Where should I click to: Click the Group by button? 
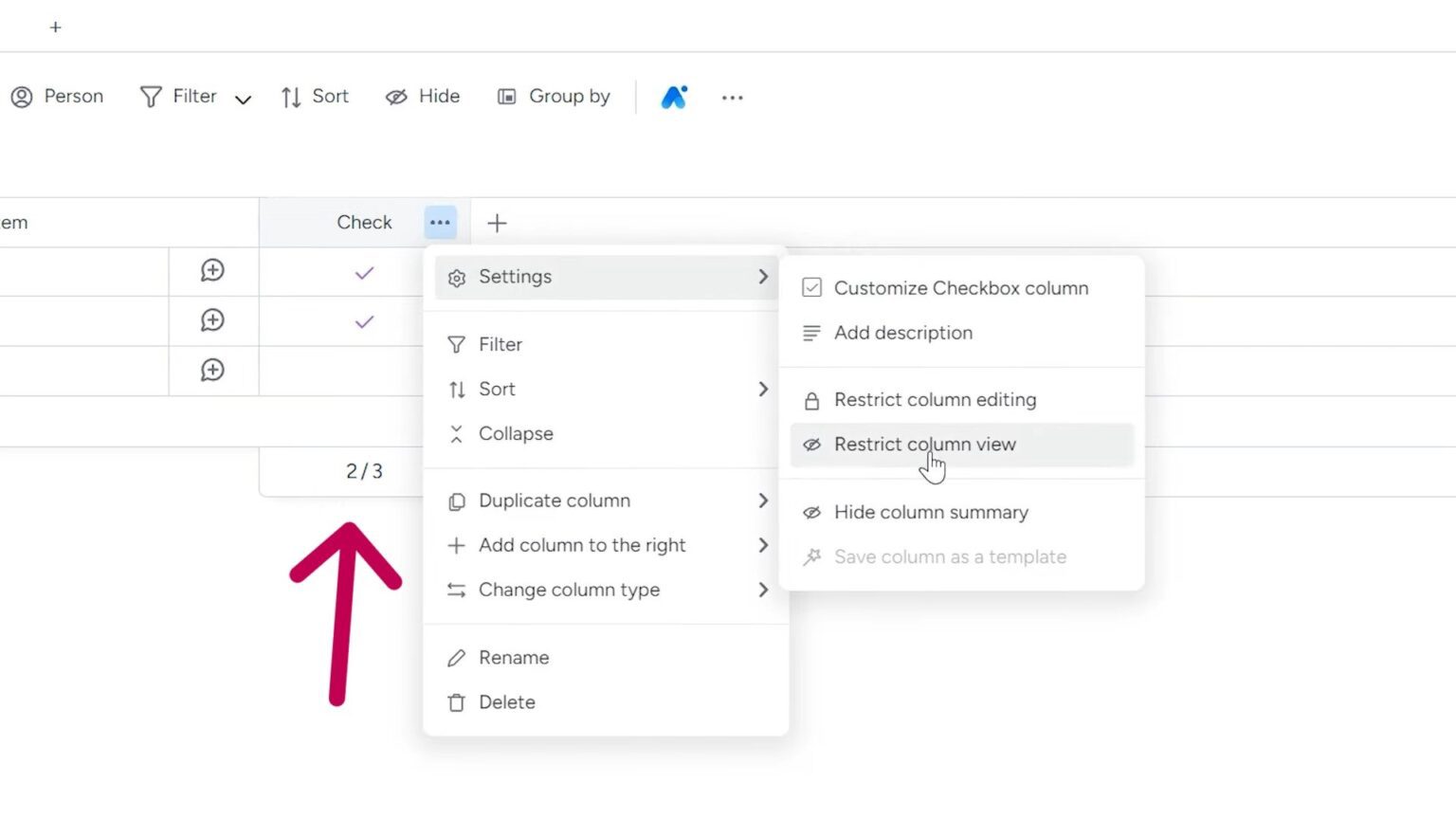(554, 97)
